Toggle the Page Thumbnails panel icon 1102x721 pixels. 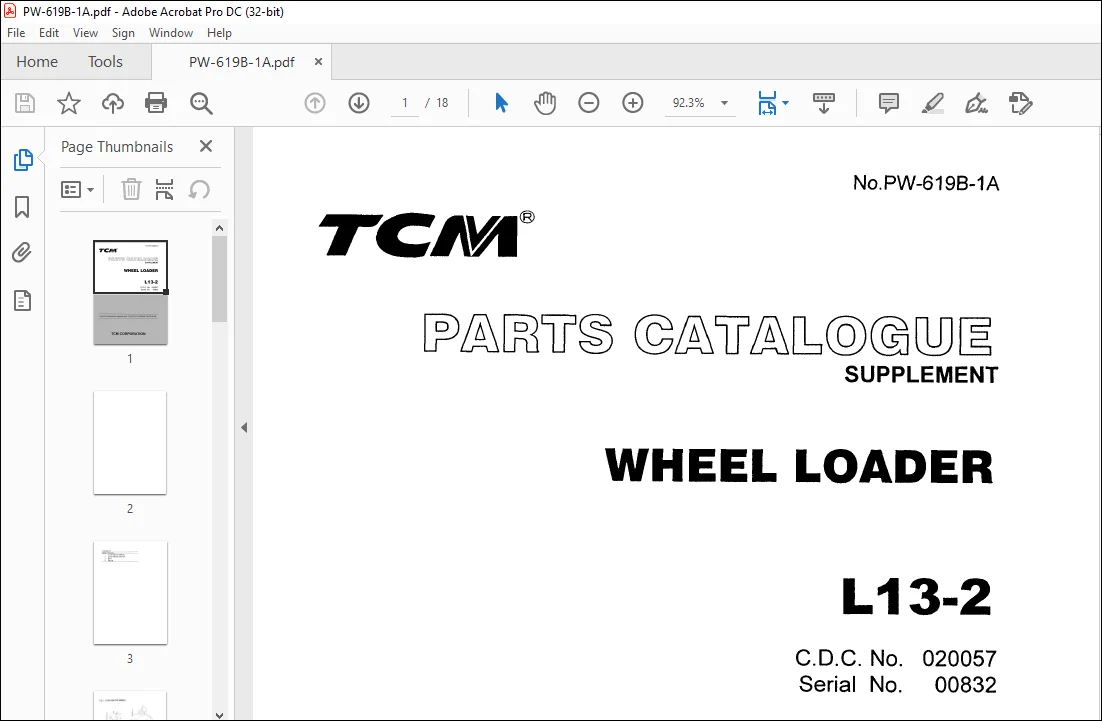pos(22,160)
